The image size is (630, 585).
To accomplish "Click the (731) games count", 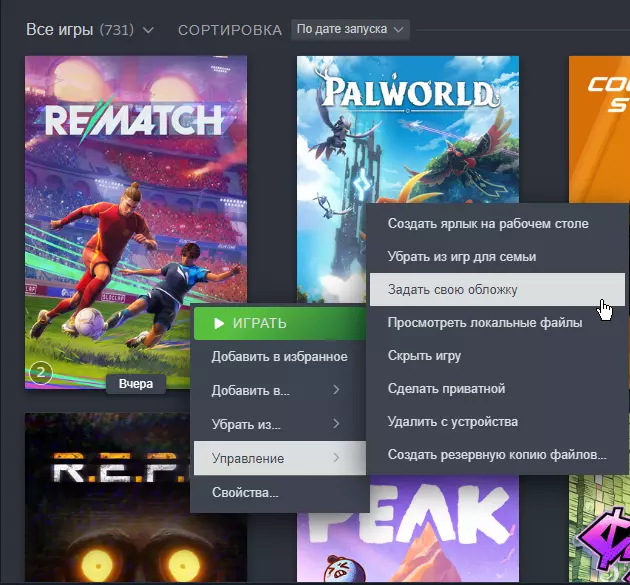I will [x=117, y=30].
